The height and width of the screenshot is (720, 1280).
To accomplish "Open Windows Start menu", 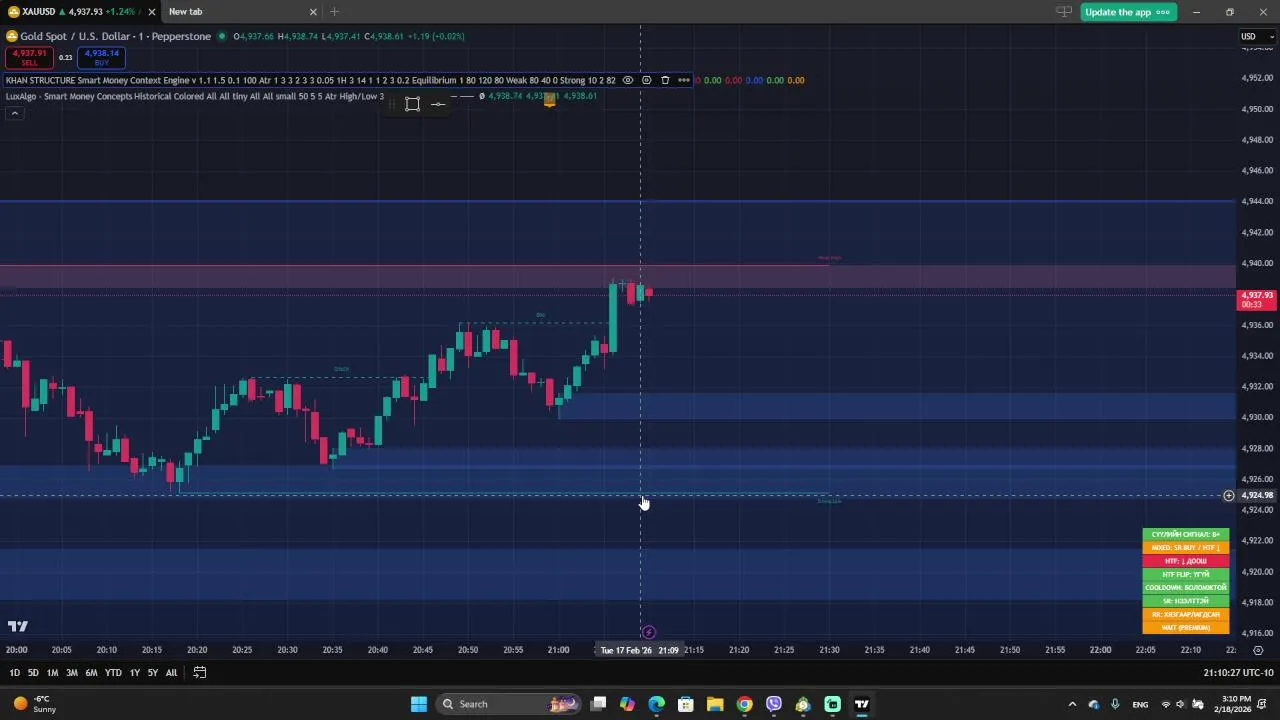I will pyautogui.click(x=419, y=704).
